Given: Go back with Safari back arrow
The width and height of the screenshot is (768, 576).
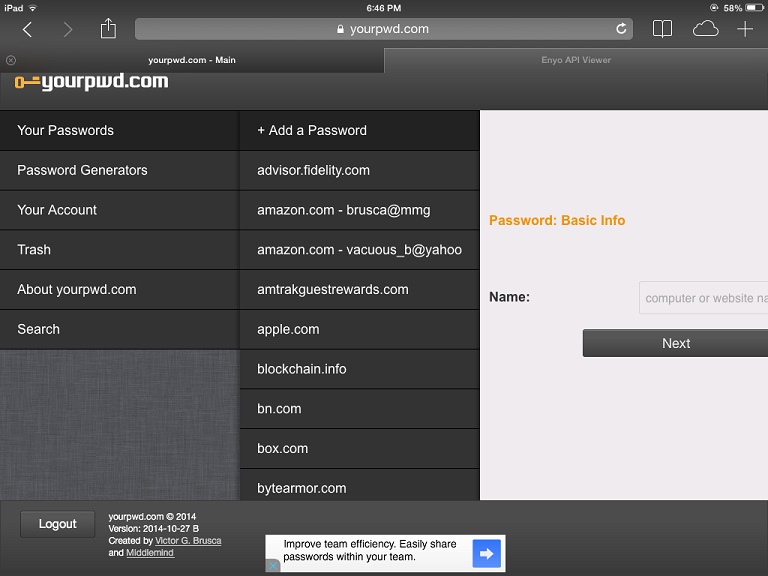Looking at the screenshot, I should 27,29.
